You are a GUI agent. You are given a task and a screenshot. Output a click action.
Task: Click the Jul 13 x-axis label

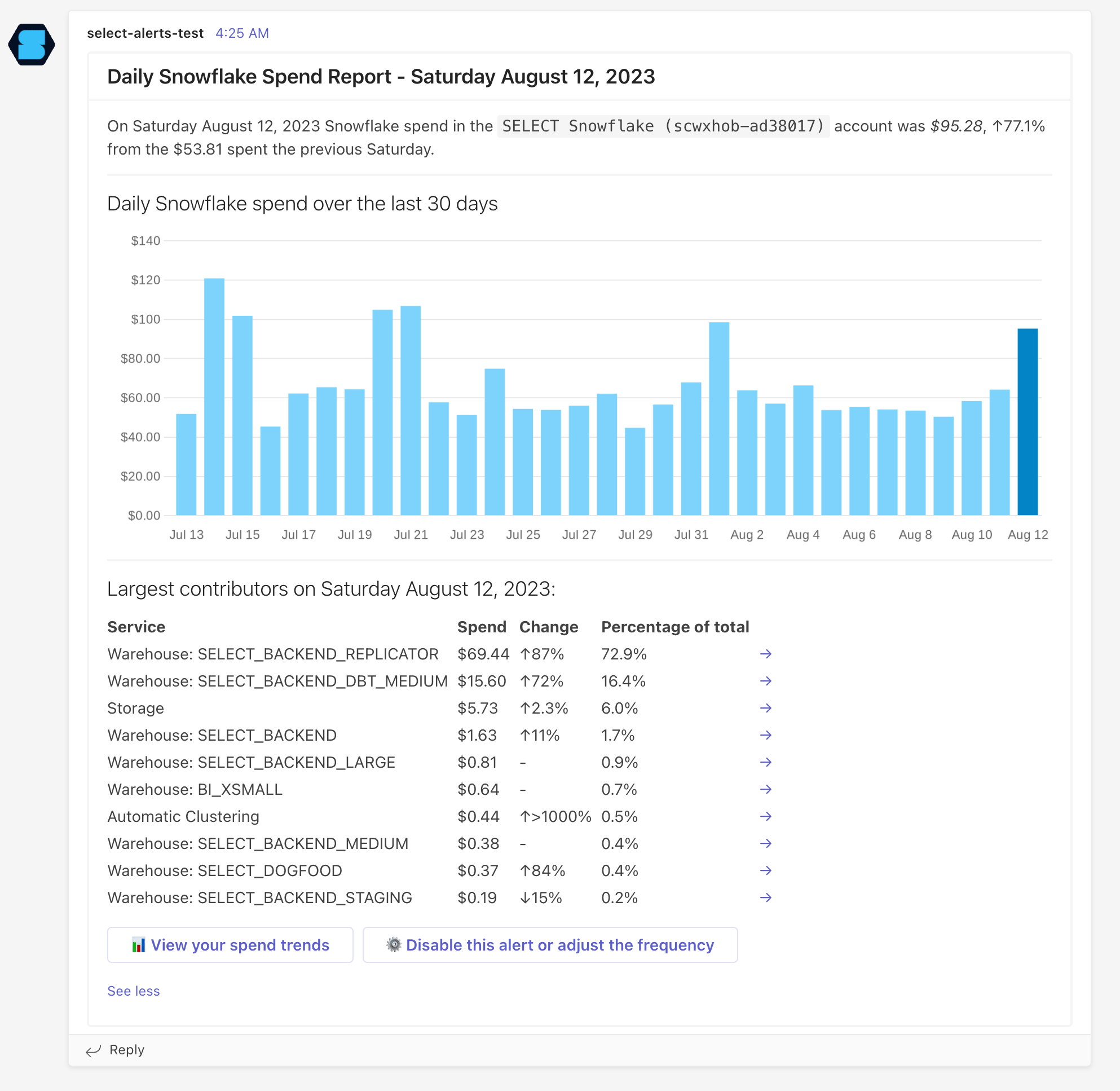click(186, 535)
